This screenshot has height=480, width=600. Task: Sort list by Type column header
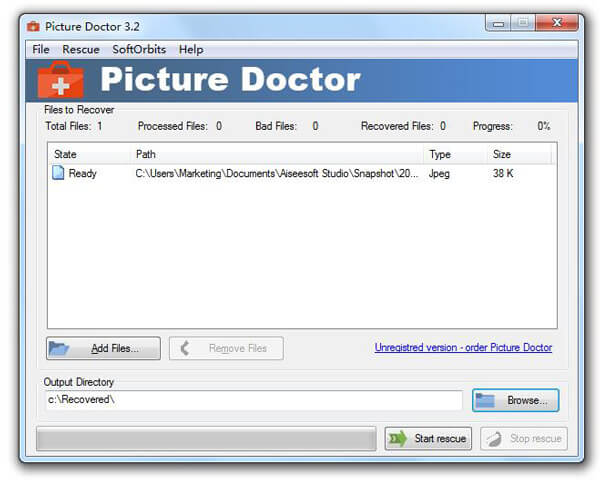(455, 154)
